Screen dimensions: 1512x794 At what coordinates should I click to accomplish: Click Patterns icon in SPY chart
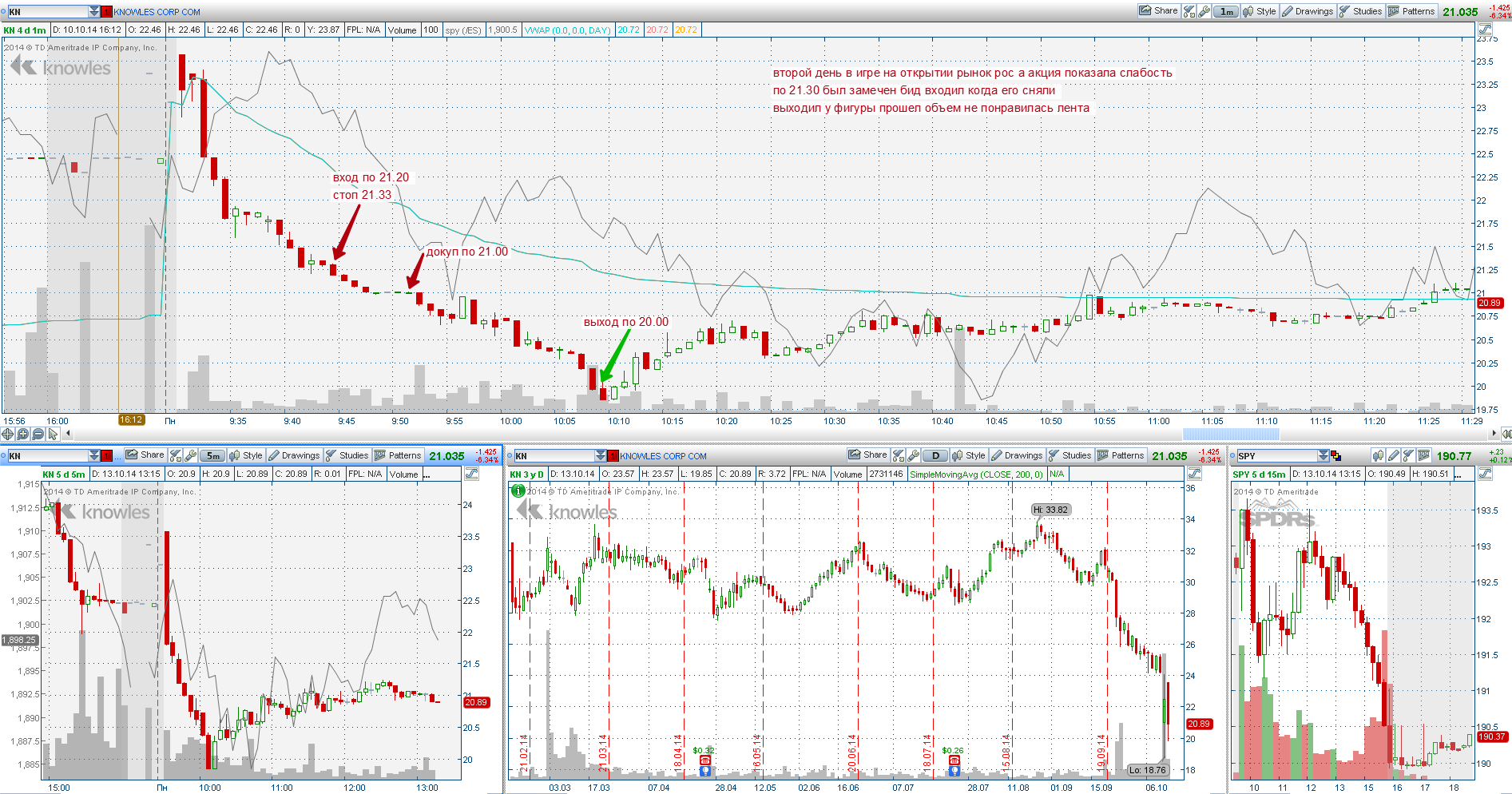pyautogui.click(x=1424, y=455)
